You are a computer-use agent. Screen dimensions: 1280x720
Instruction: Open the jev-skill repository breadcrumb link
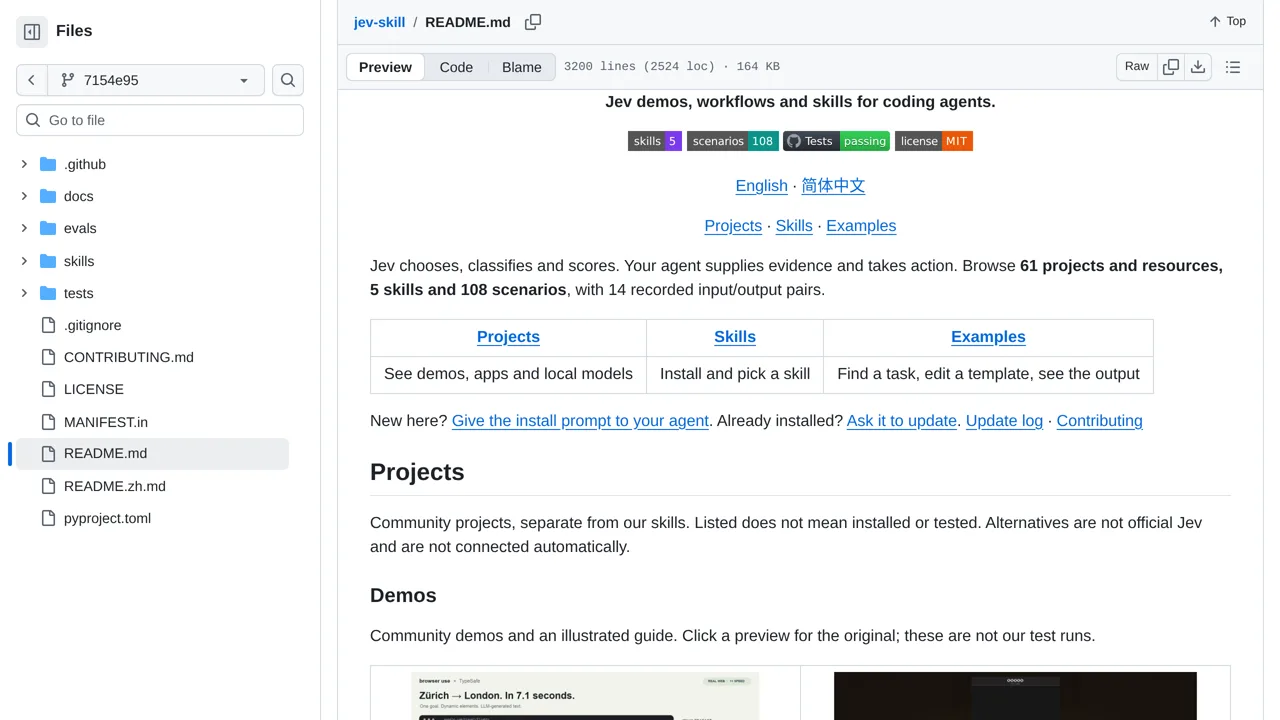379,22
